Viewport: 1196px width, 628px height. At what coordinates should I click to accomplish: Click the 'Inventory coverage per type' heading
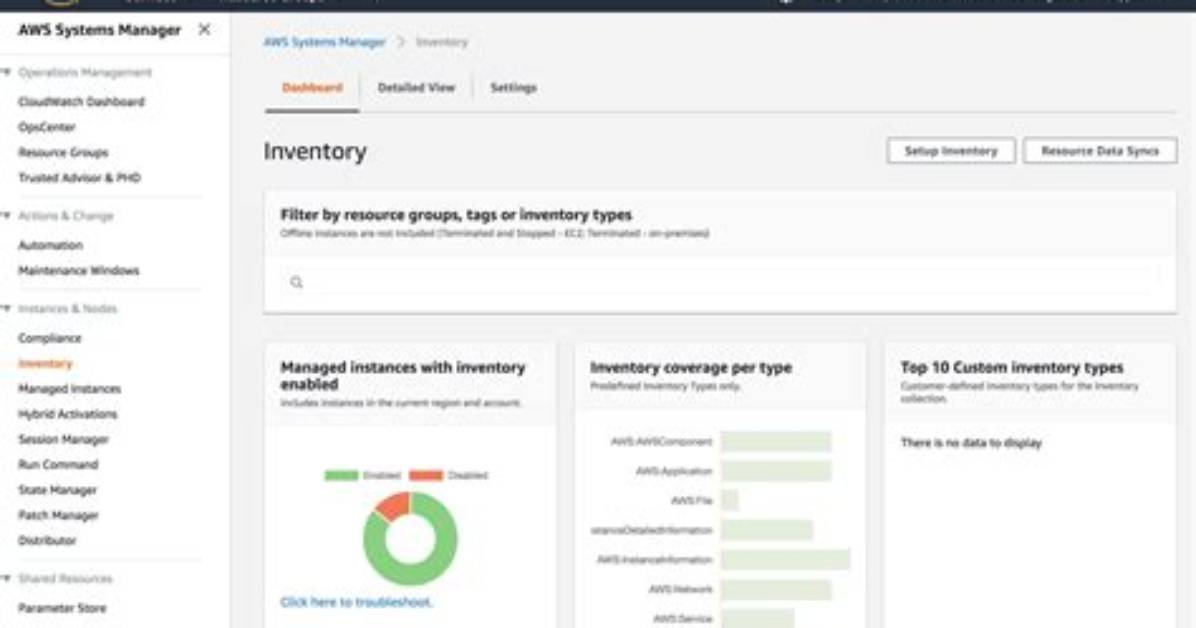pos(691,367)
